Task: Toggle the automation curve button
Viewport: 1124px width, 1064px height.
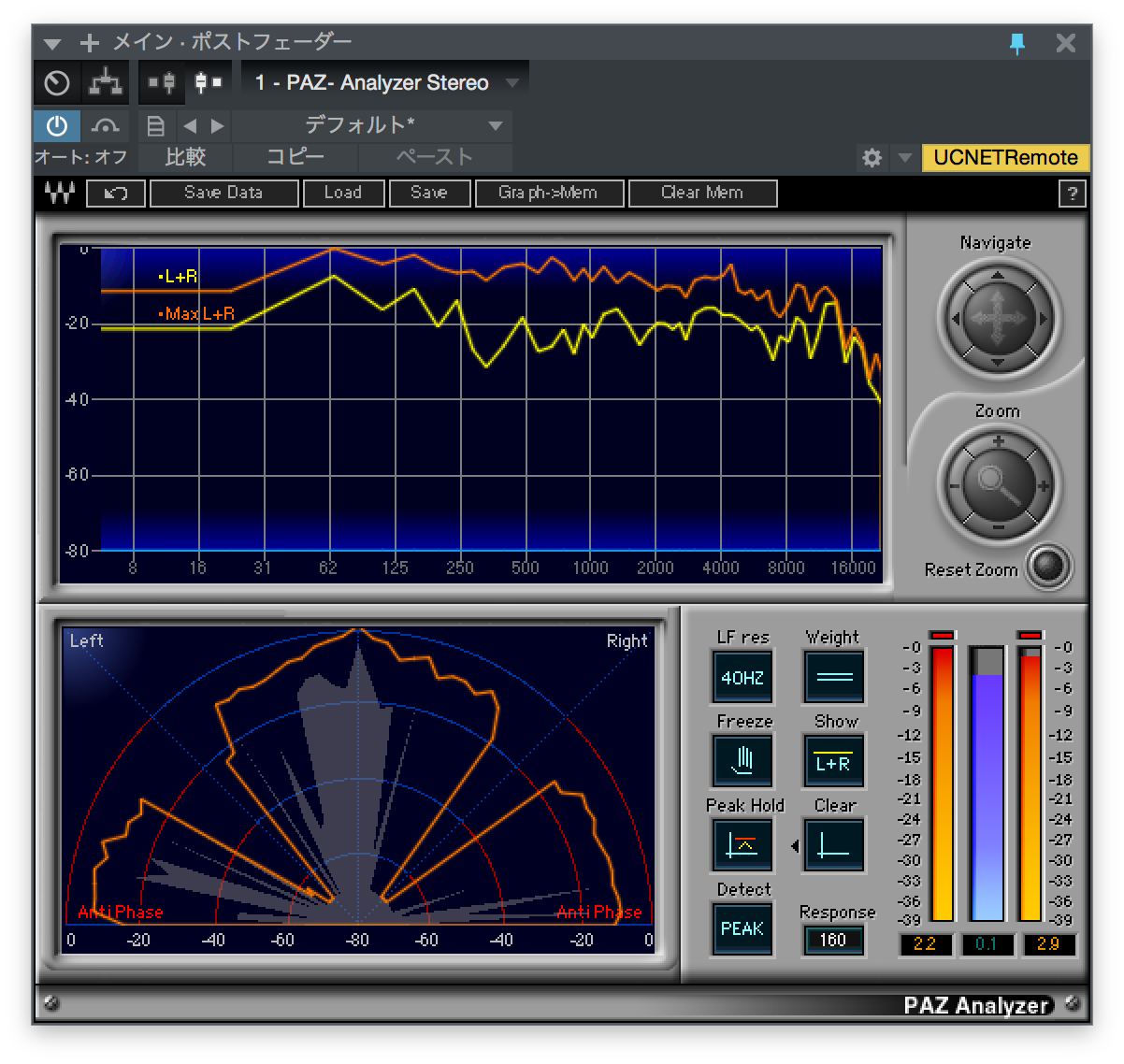Action: coord(105,125)
